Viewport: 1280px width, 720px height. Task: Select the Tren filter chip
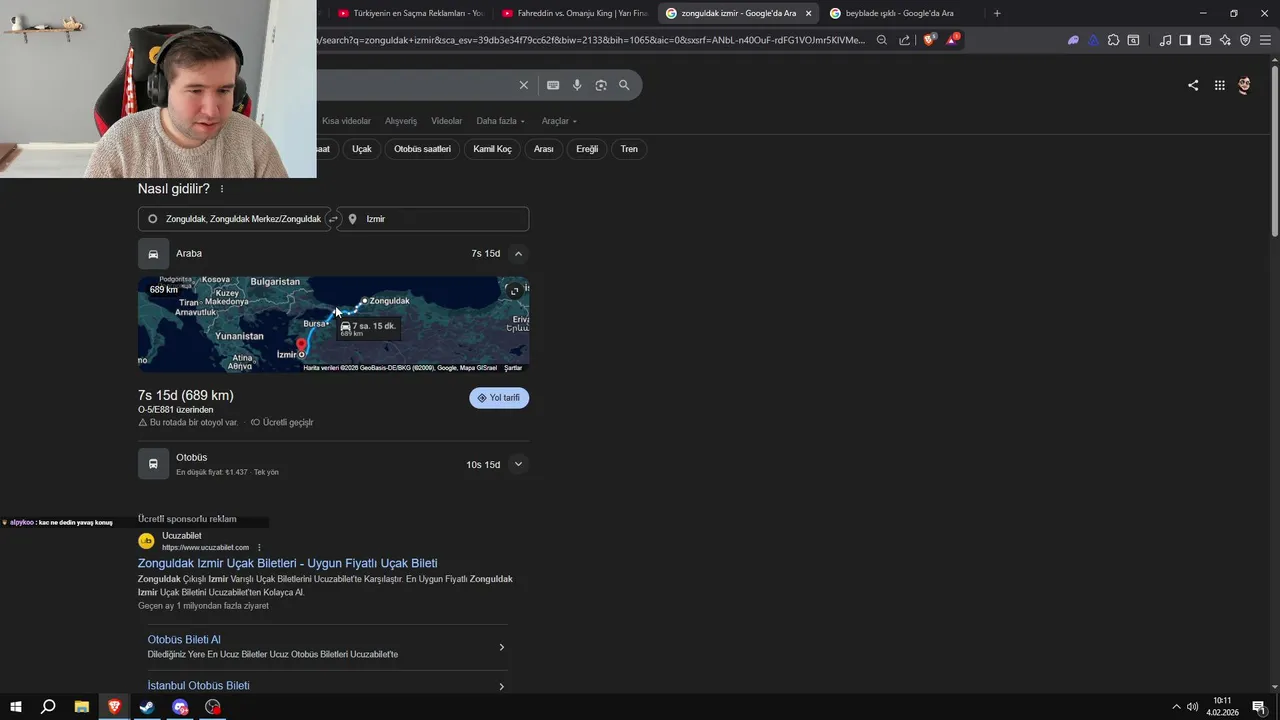coord(629,149)
